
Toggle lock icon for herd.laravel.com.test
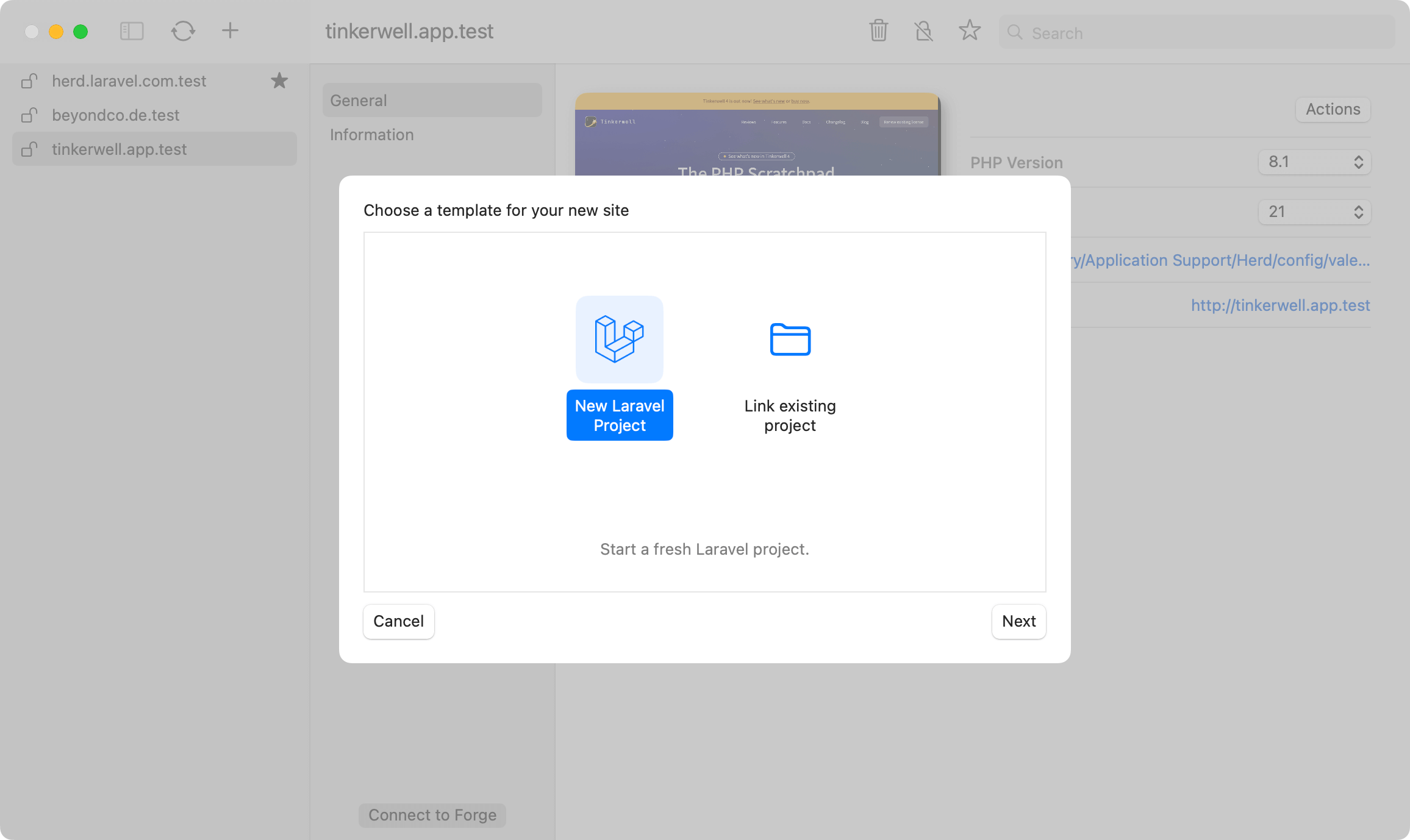[29, 81]
